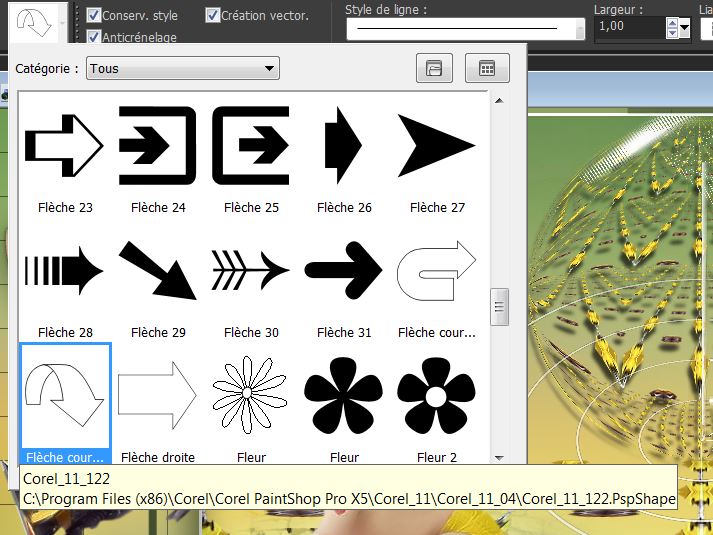The width and height of the screenshot is (713, 535).
Task: Click the shape list scrollbar thumb
Action: coord(499,307)
